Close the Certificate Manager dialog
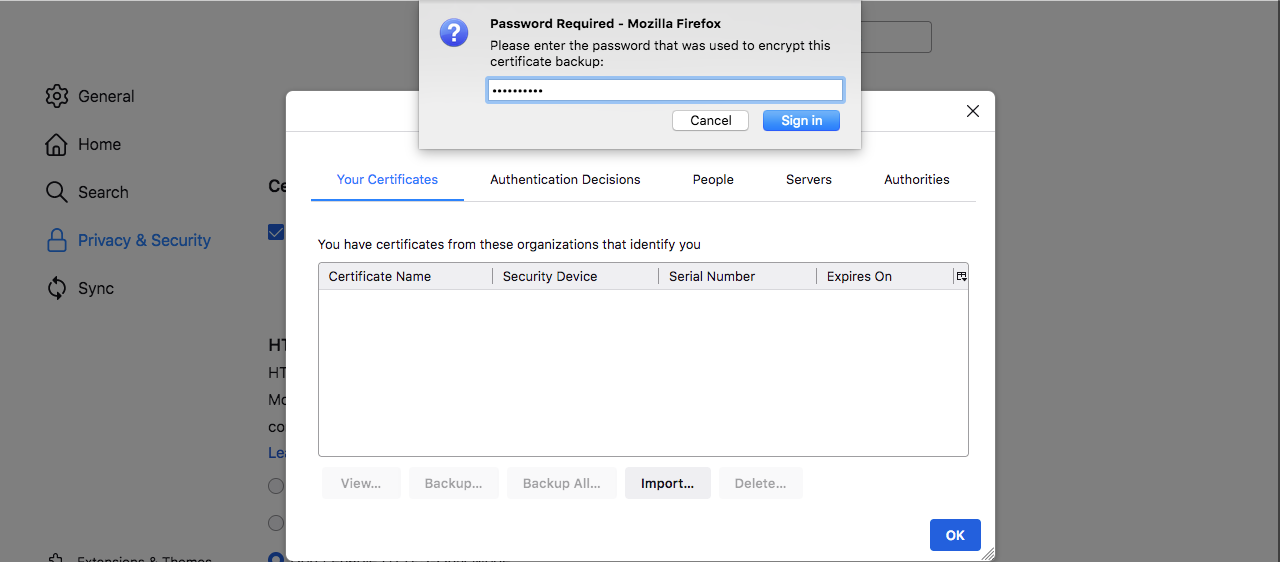The image size is (1280, 562). pos(973,111)
